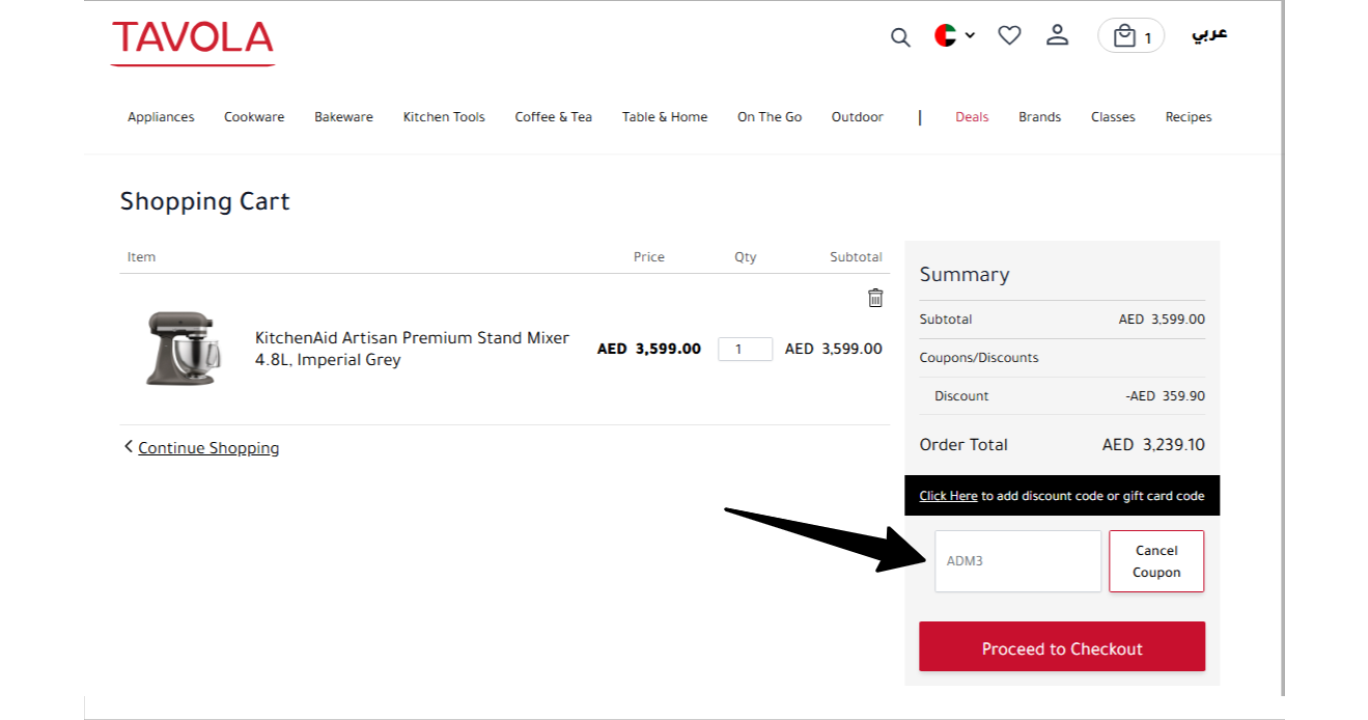Viewport: 1368px width, 720px height.
Task: Click the 'Click Here' discount code link
Action: (948, 496)
